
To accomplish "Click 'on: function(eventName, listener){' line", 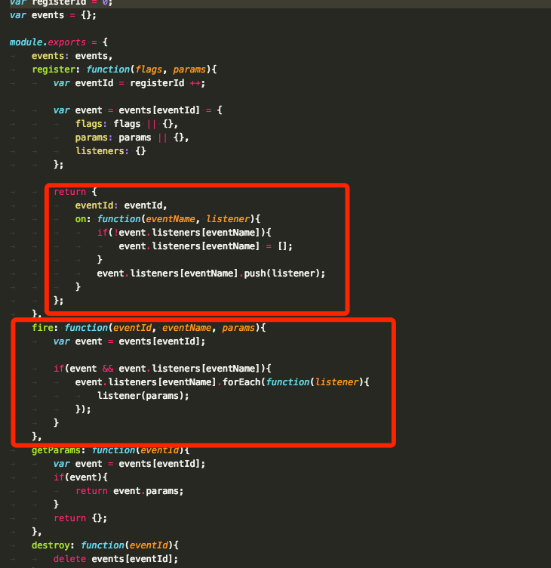I will point(167,219).
